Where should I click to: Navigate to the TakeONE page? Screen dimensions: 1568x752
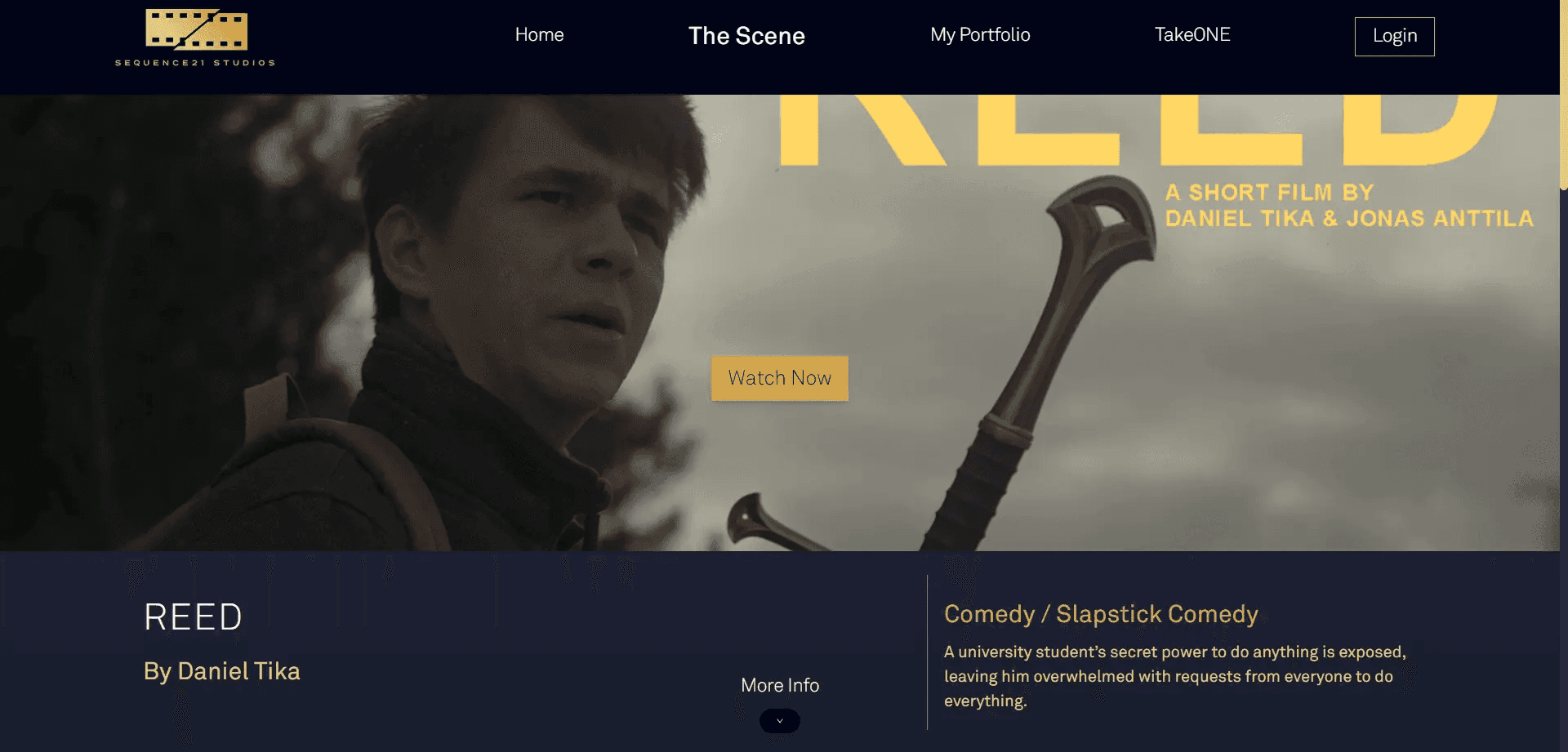[x=1192, y=34]
